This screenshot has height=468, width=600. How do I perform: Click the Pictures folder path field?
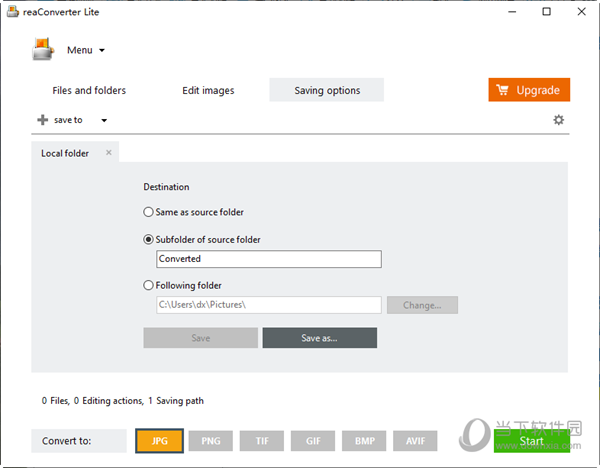(x=269, y=305)
